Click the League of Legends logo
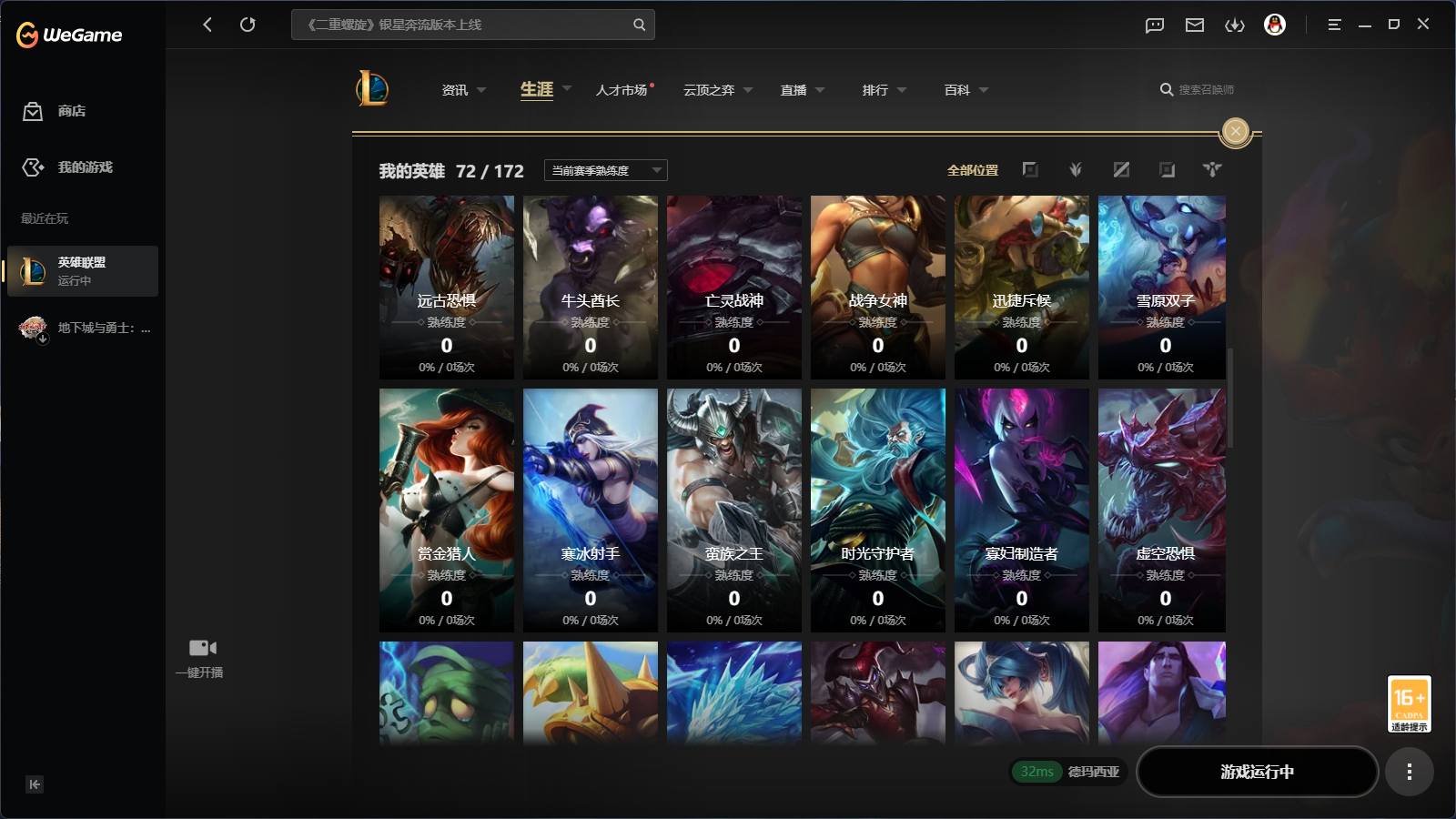This screenshot has width=1456, height=819. pyautogui.click(x=372, y=89)
